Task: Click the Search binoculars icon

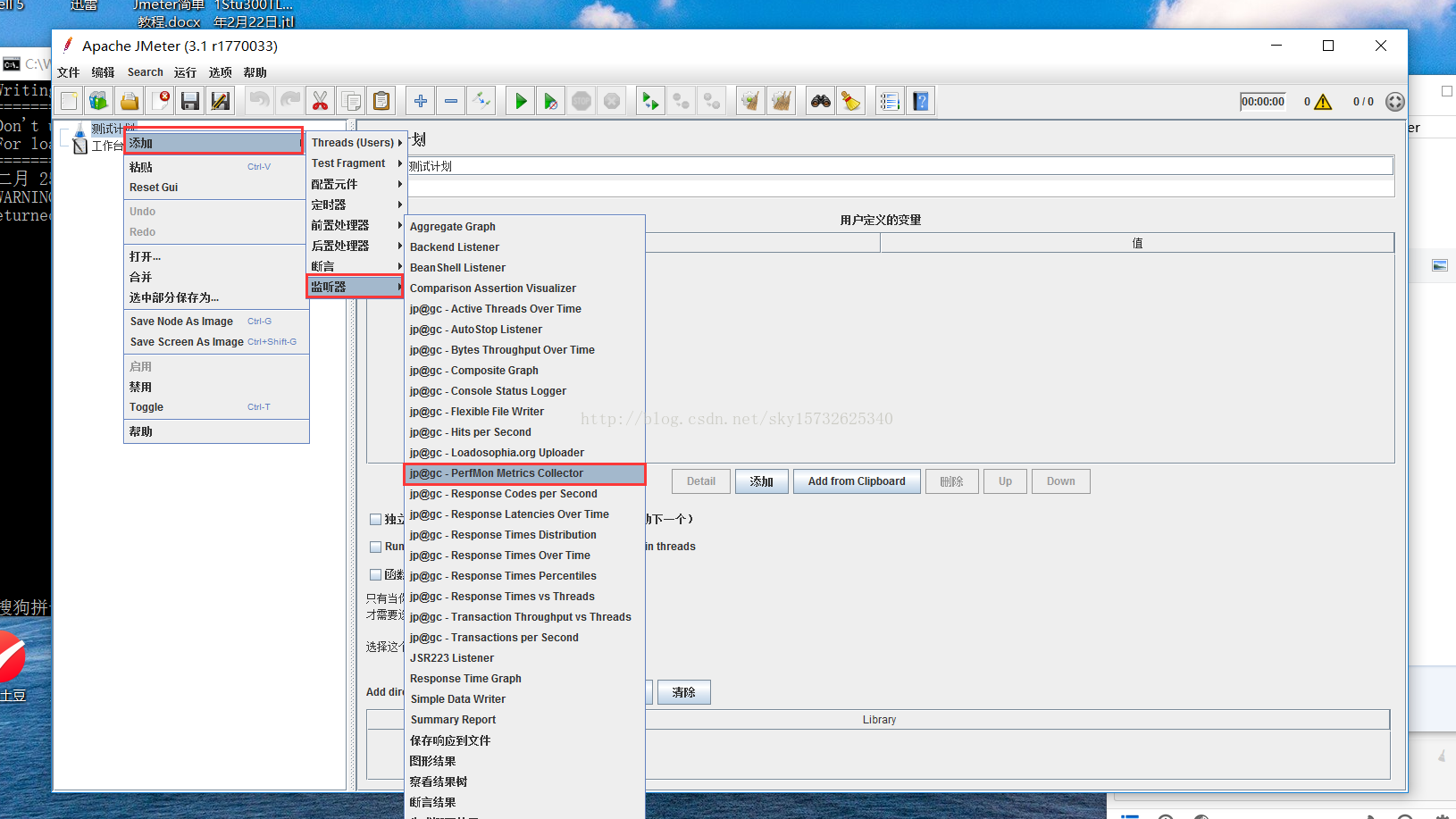Action: click(821, 101)
